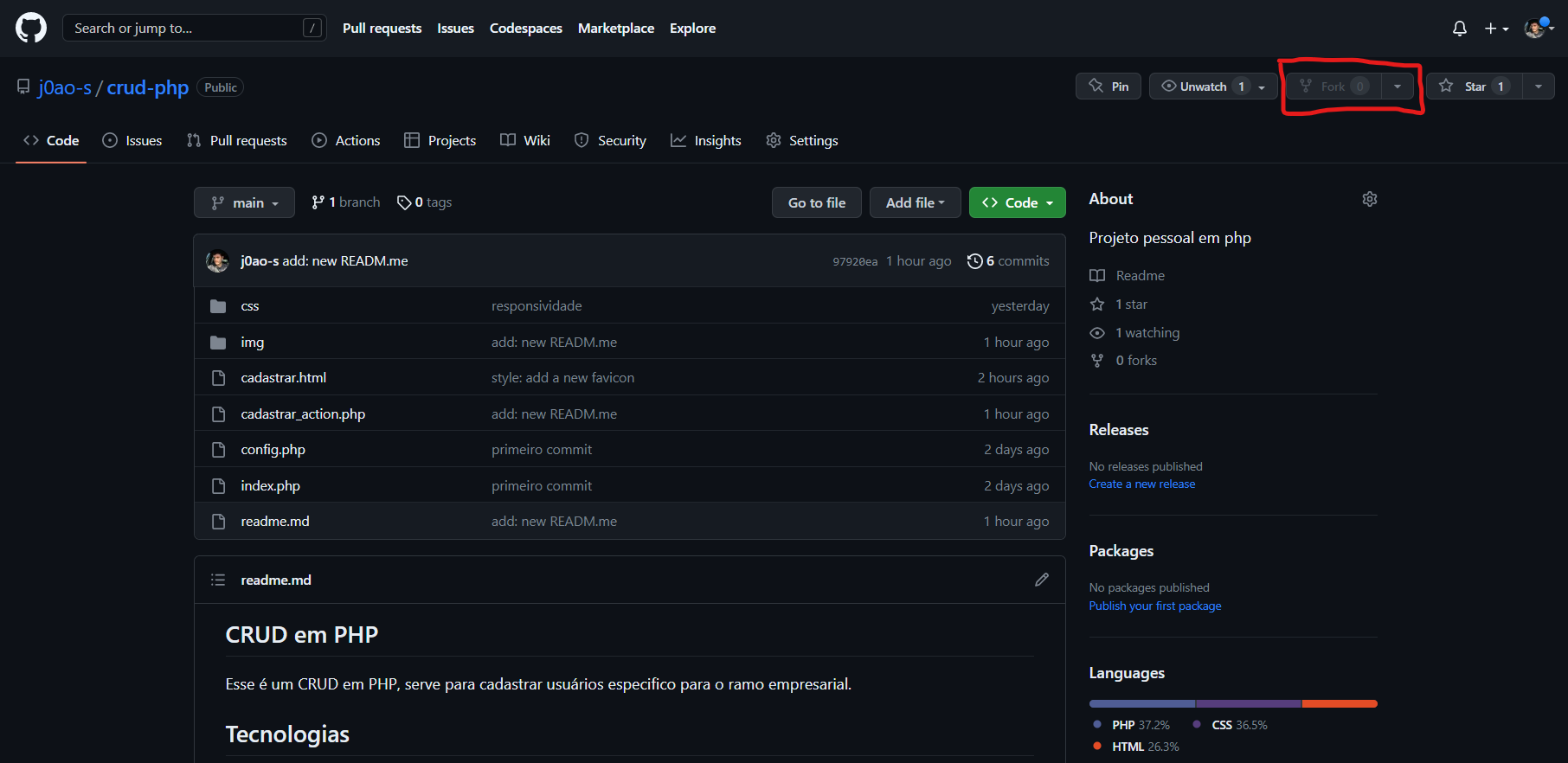Click Create a new release link
The image size is (1568, 763).
click(x=1141, y=484)
